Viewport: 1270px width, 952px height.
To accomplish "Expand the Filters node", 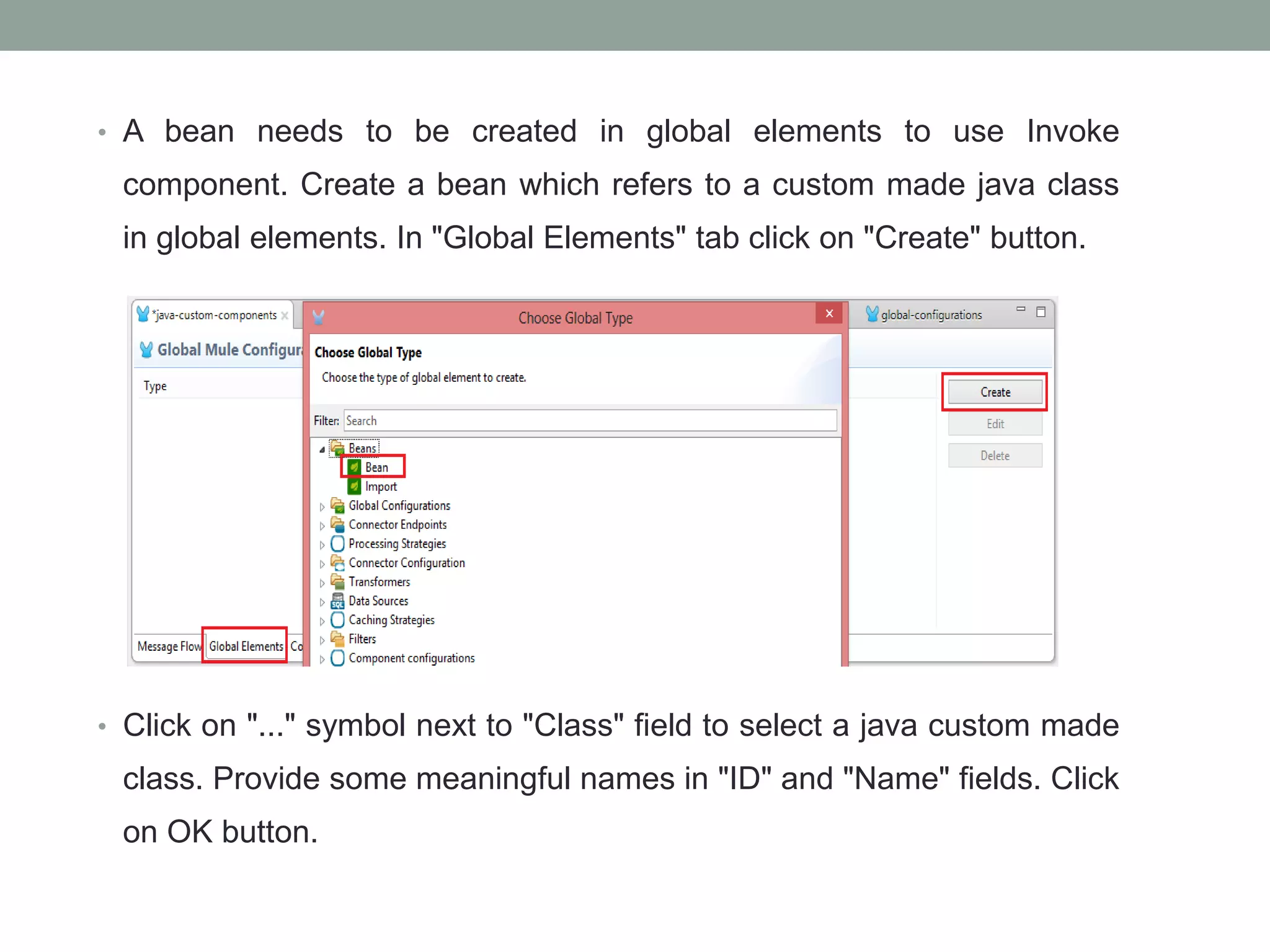I will [322, 640].
